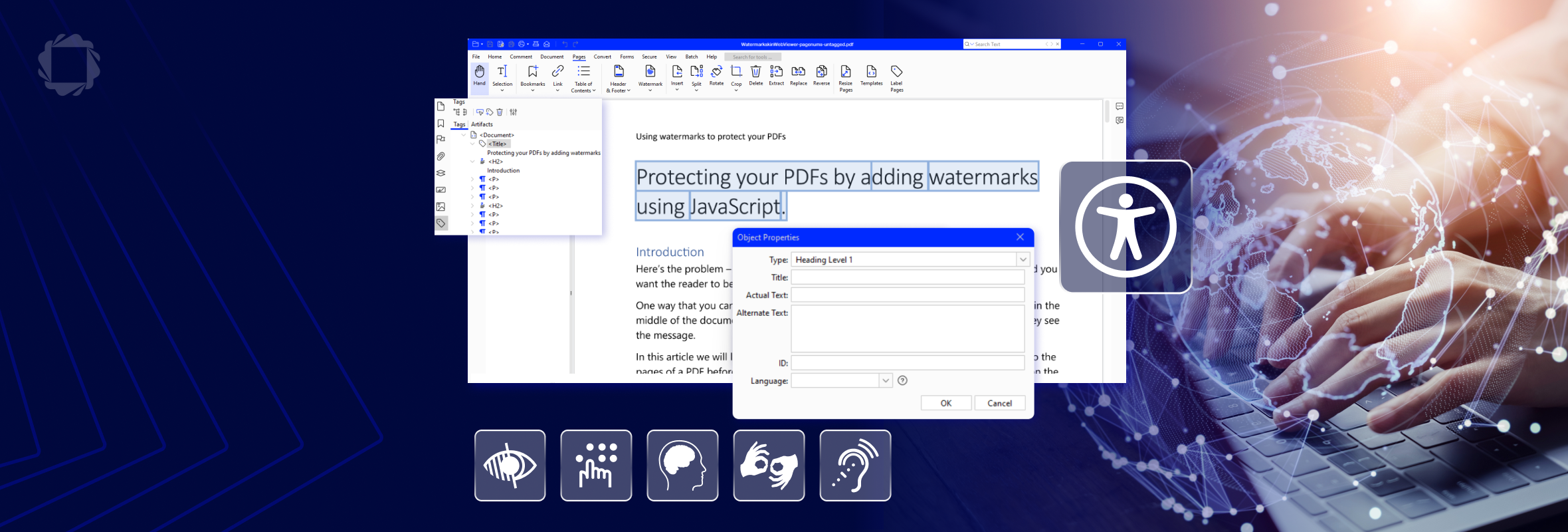
Task: Open the layers side panel icon
Action: pyautogui.click(x=441, y=173)
